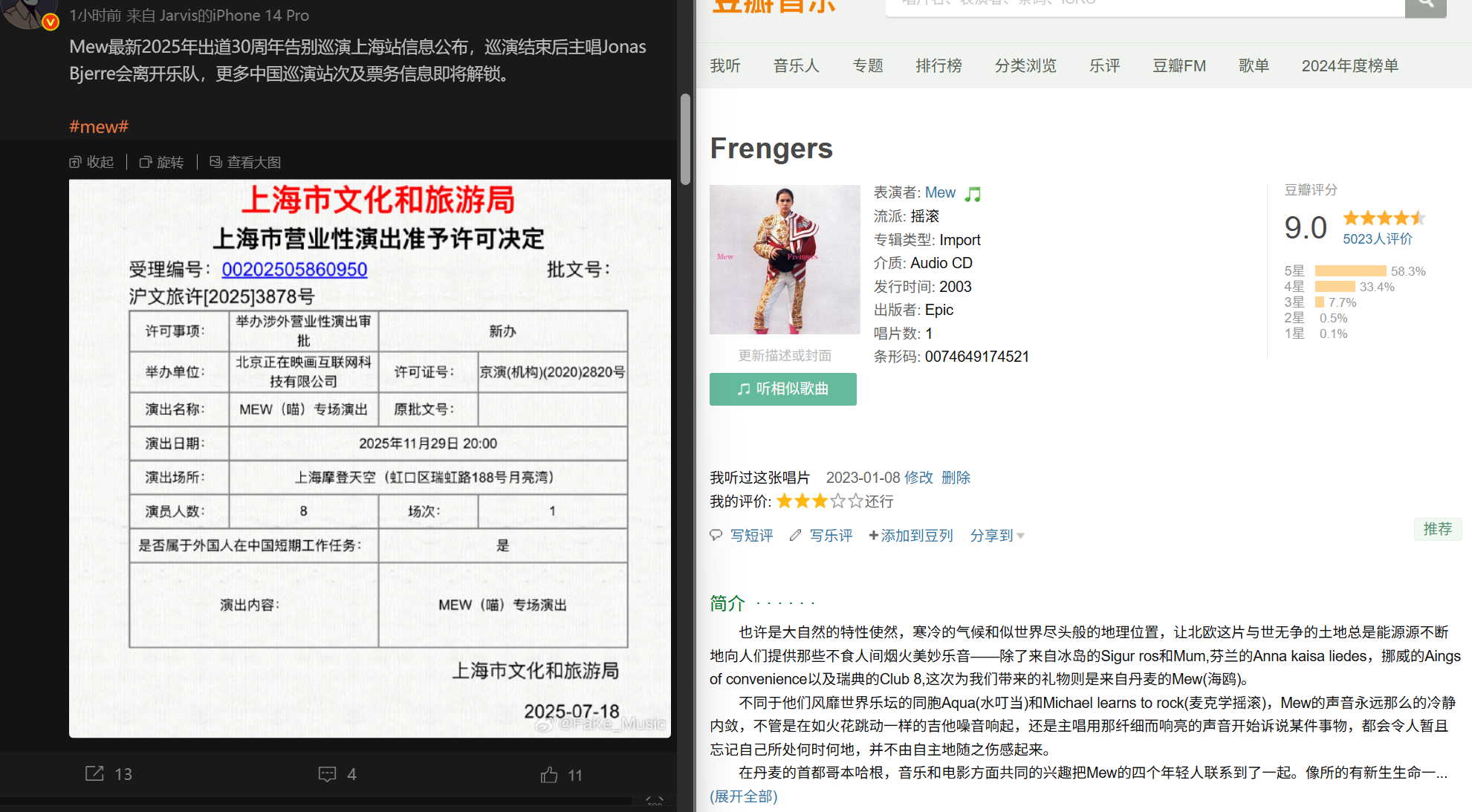Click the repost share icon
1472x812 pixels.
94,773
